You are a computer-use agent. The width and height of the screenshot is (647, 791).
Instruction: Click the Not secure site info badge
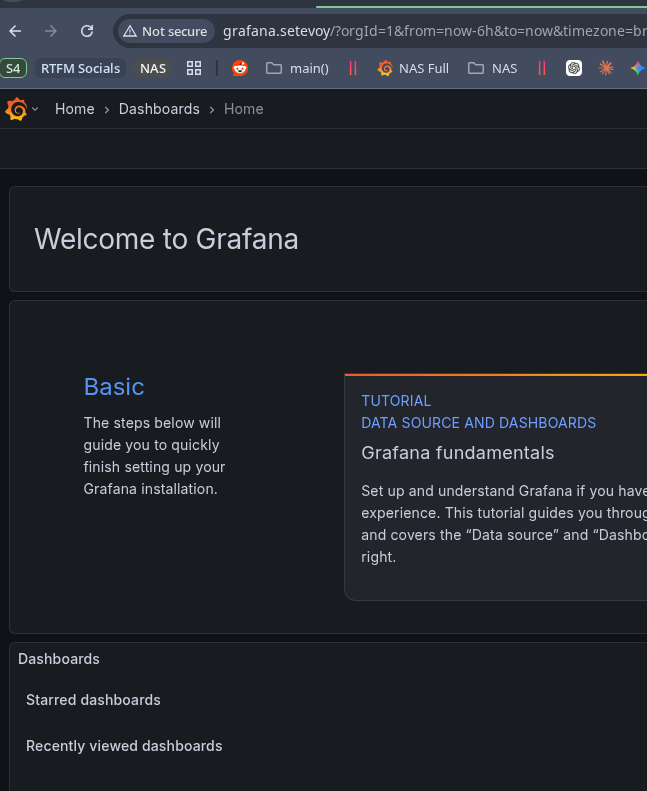coord(165,32)
